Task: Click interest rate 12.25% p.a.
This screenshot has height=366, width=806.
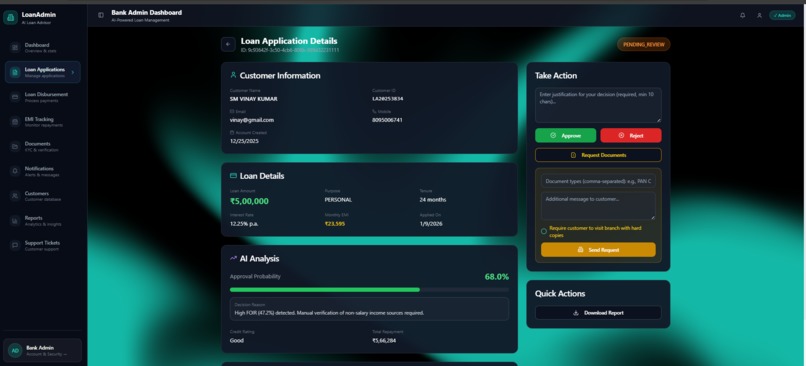Action: pos(244,224)
